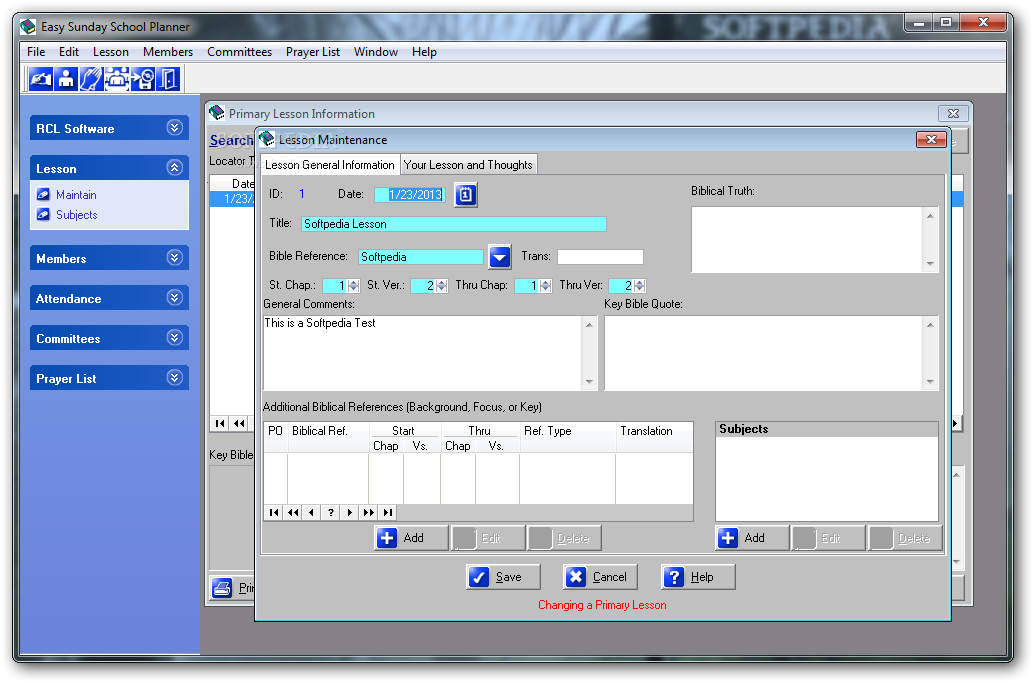Open the Bible Reference dropdown list
This screenshot has width=1034, height=683.
point(500,256)
